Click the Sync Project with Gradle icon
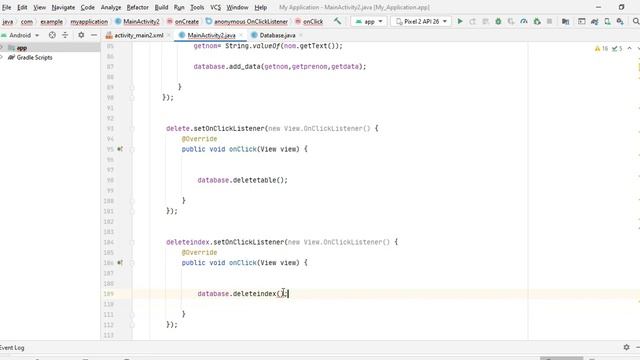640x360 pixels. pos(595,21)
